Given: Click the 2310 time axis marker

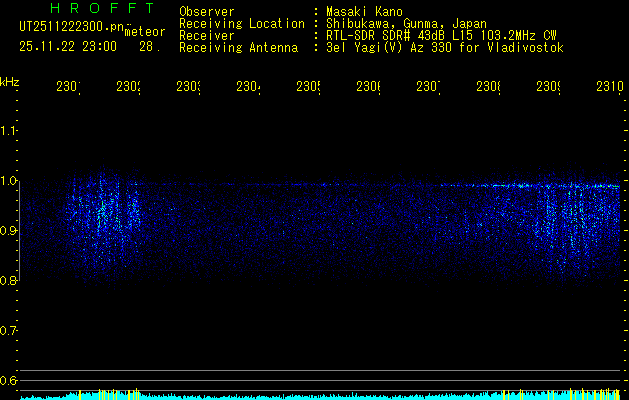Looking at the screenshot, I should pyautogui.click(x=610, y=87).
